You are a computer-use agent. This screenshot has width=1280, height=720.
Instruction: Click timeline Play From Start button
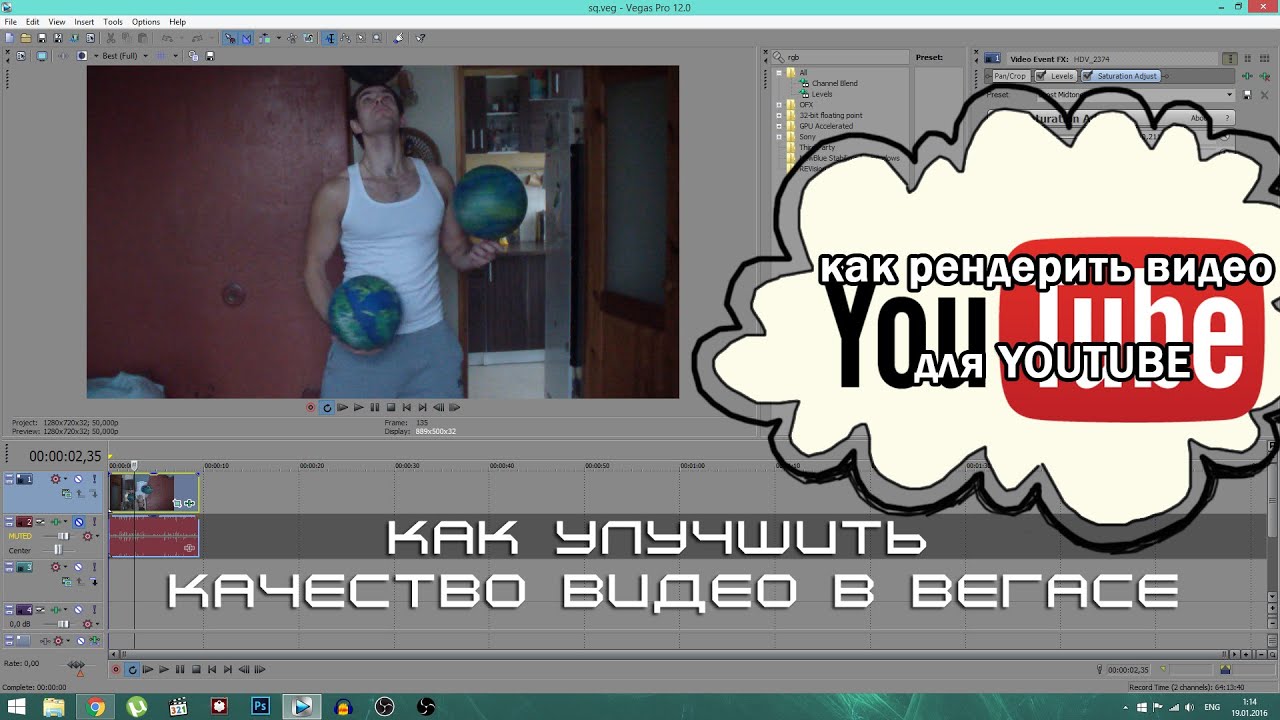click(148, 669)
